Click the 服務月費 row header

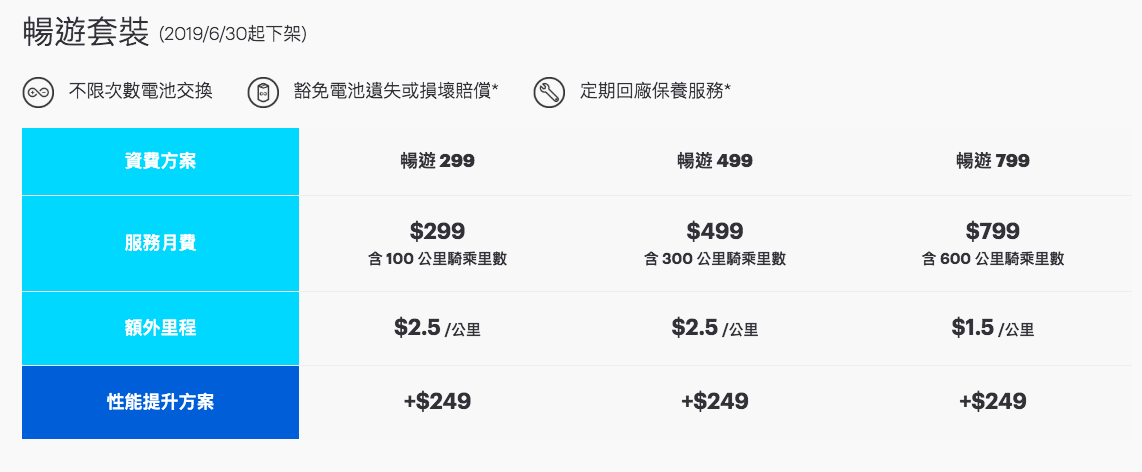coord(160,243)
